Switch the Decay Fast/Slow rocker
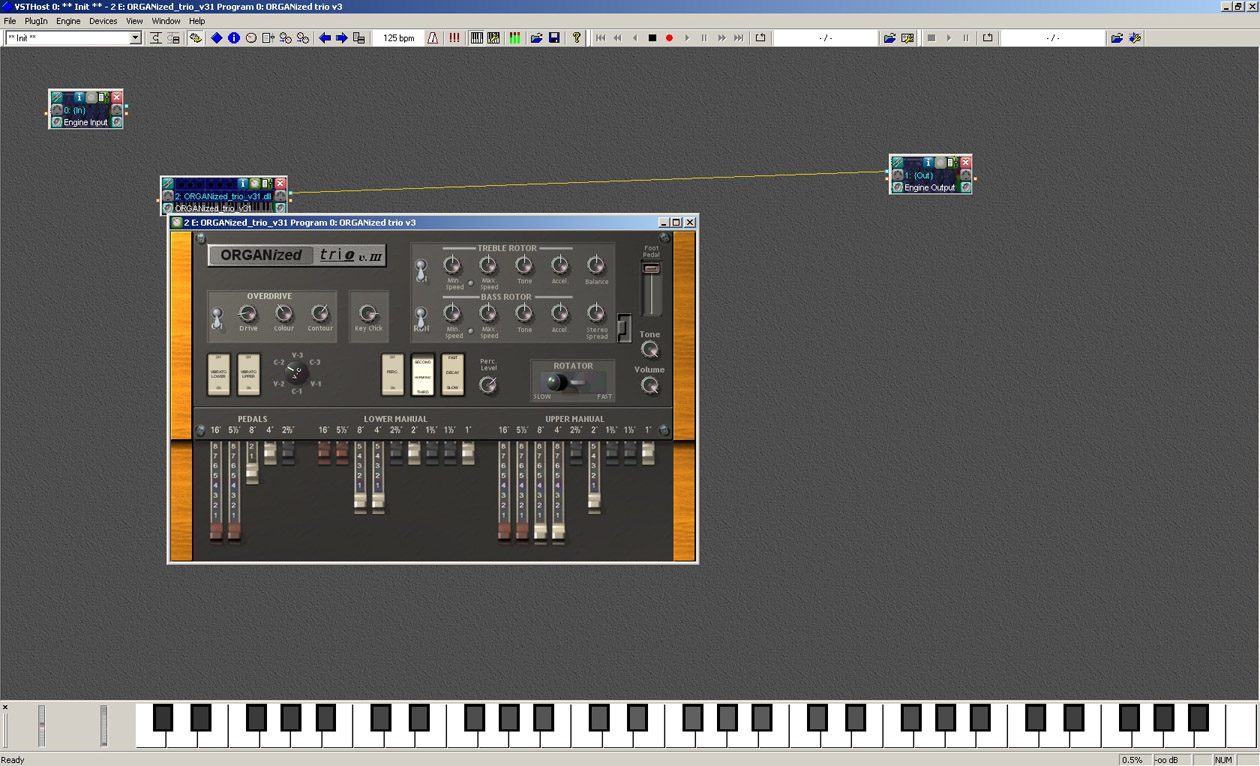This screenshot has width=1260, height=766. (x=453, y=374)
